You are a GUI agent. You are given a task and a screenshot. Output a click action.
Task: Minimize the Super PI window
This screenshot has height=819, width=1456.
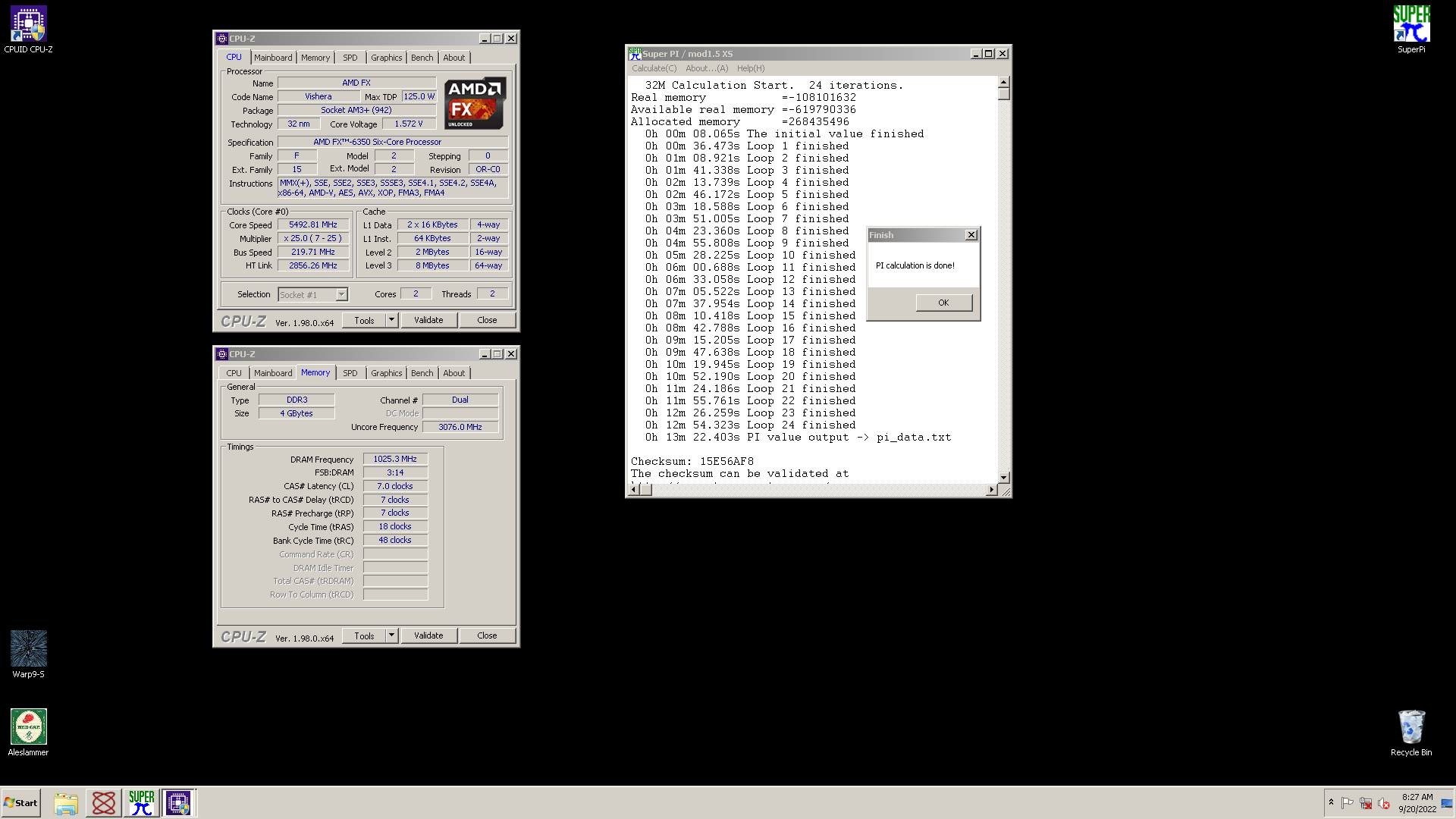[x=976, y=54]
